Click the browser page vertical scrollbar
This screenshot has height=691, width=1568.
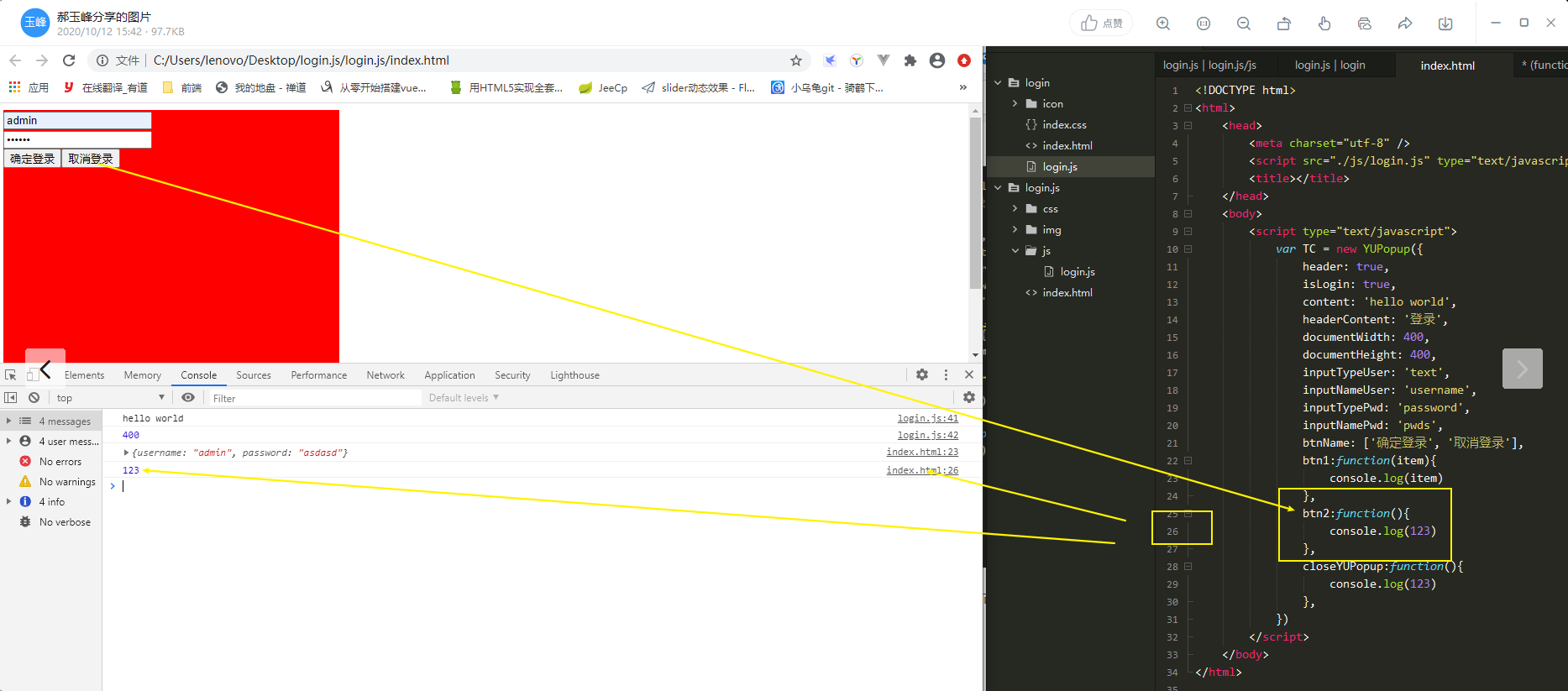975,202
